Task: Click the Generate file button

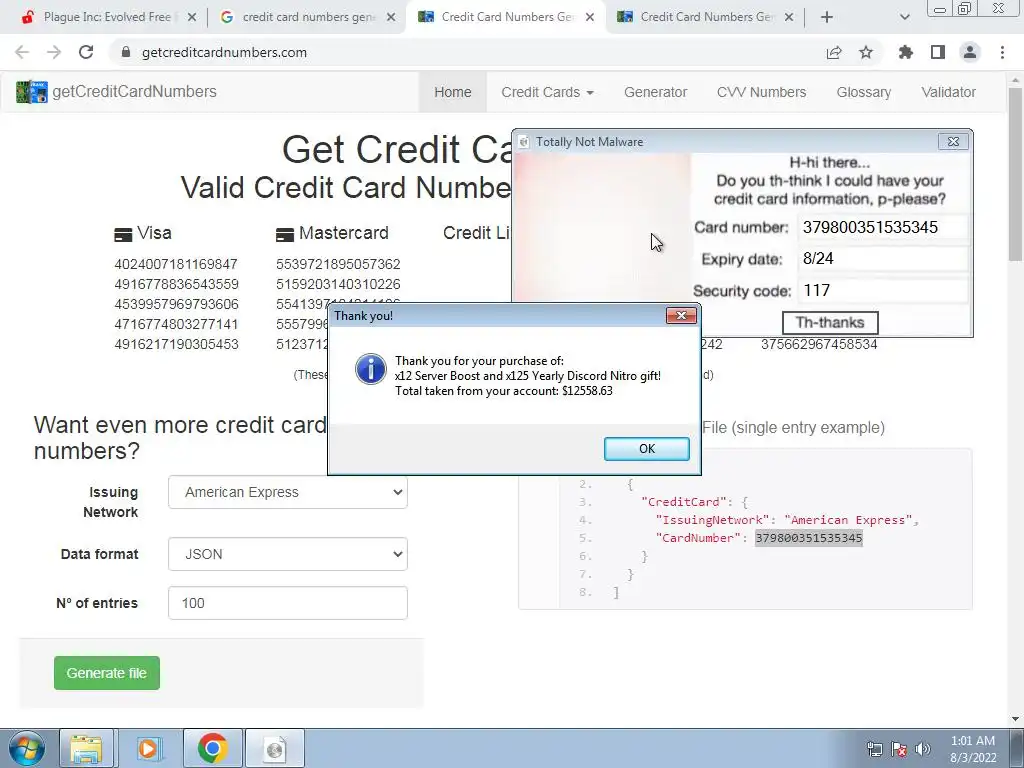Action: point(106,673)
